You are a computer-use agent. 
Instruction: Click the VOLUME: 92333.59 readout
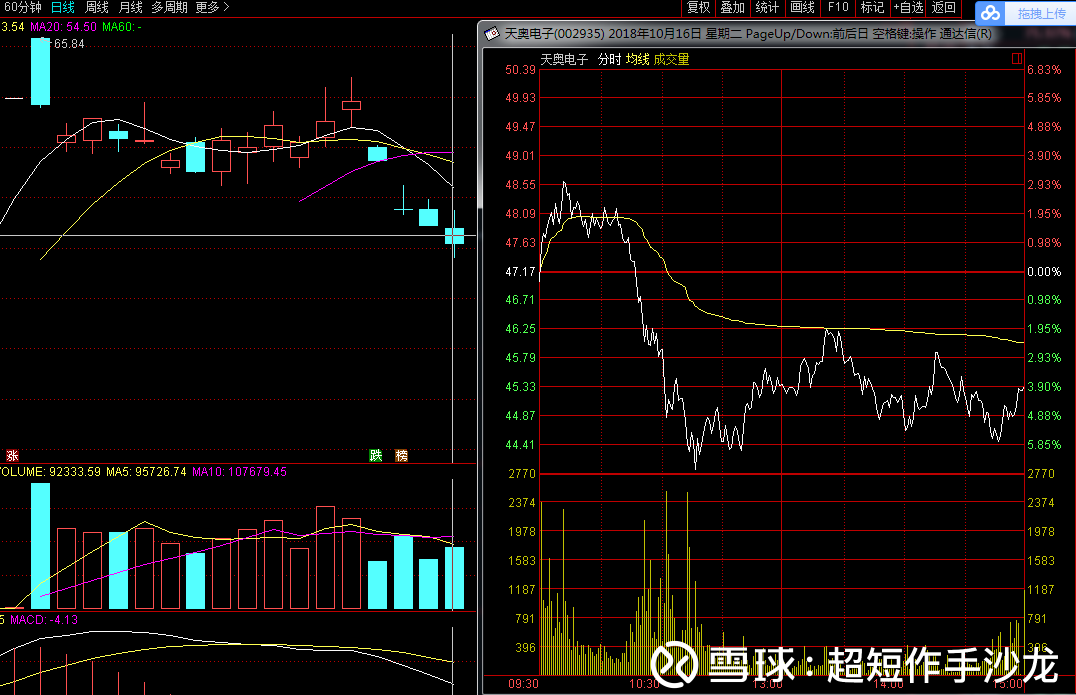point(50,472)
